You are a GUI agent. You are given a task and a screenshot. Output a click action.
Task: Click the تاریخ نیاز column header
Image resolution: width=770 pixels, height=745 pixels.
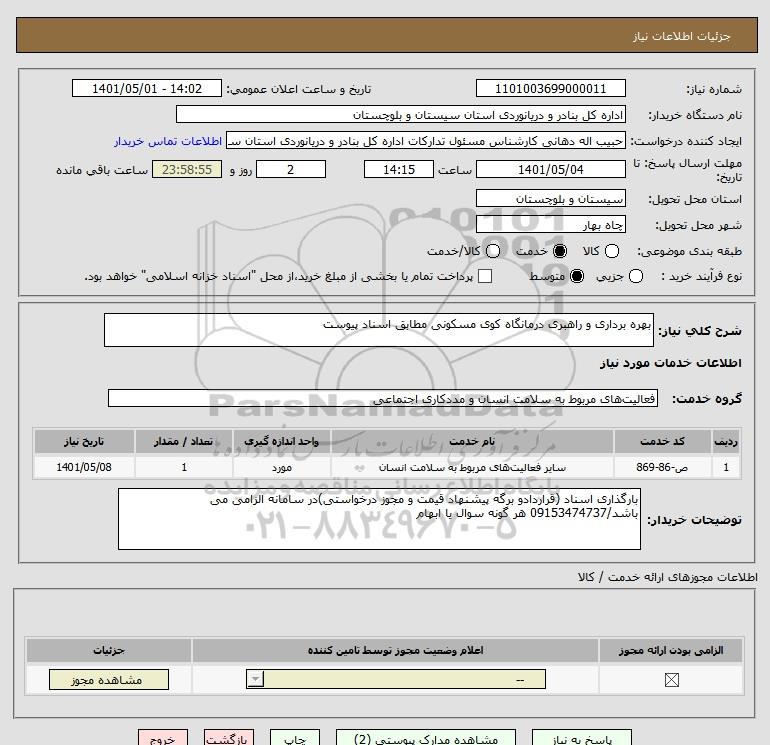84,441
